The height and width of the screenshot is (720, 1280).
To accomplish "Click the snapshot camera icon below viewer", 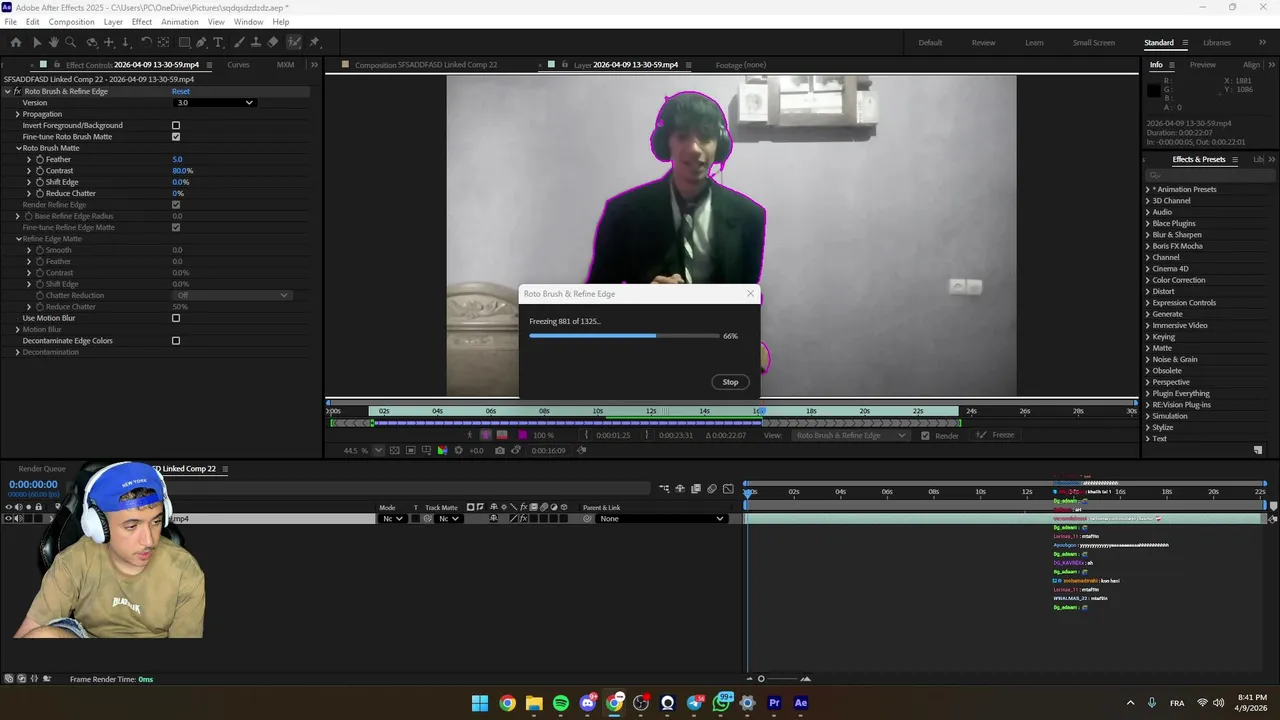I will [x=499, y=450].
